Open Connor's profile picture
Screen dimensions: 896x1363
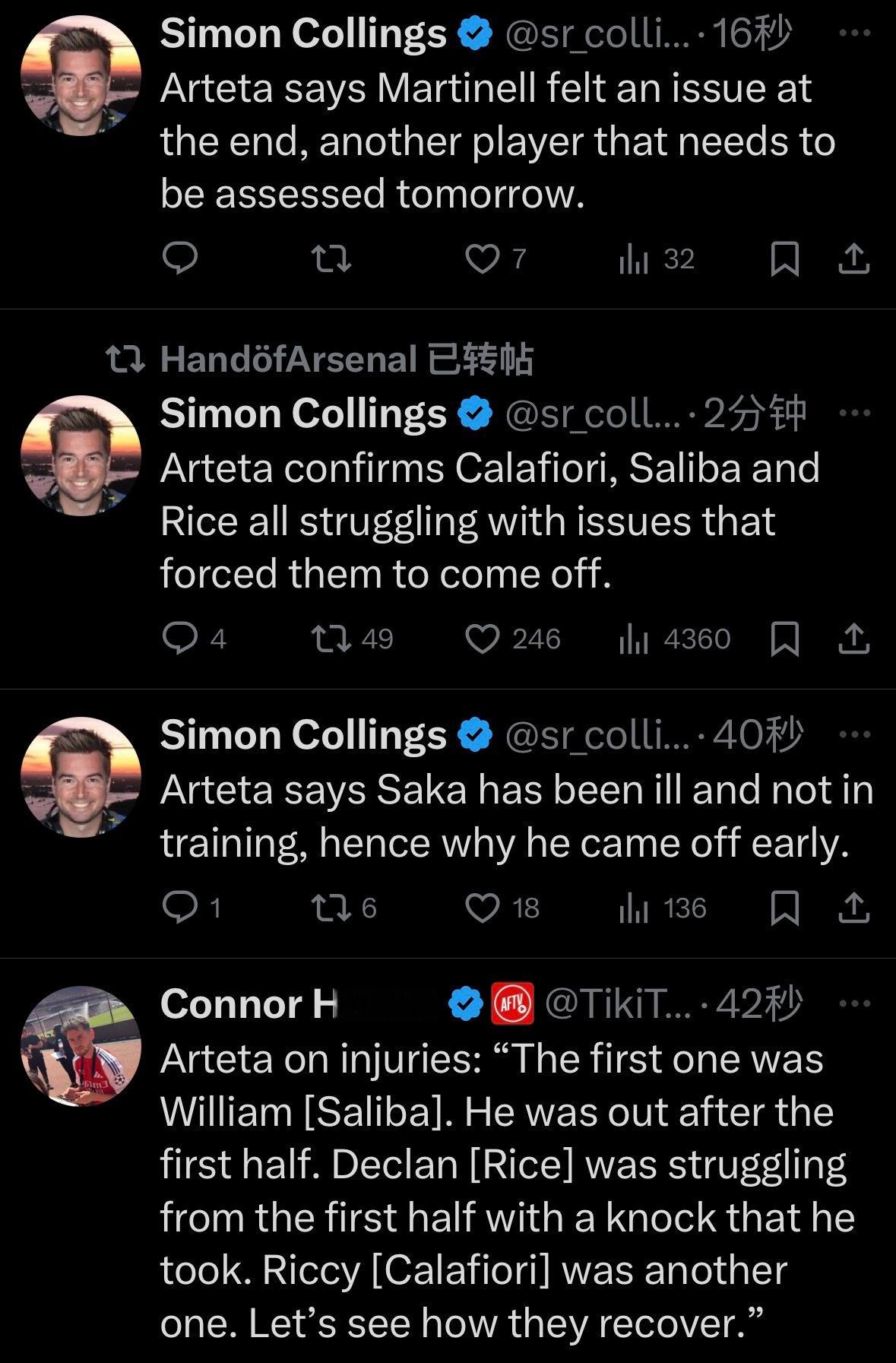81,1046
